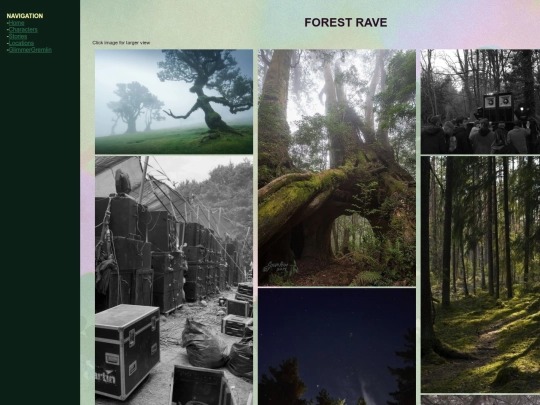Open the GlimmerGremlin link
The height and width of the screenshot is (405, 540).
click(x=30, y=50)
